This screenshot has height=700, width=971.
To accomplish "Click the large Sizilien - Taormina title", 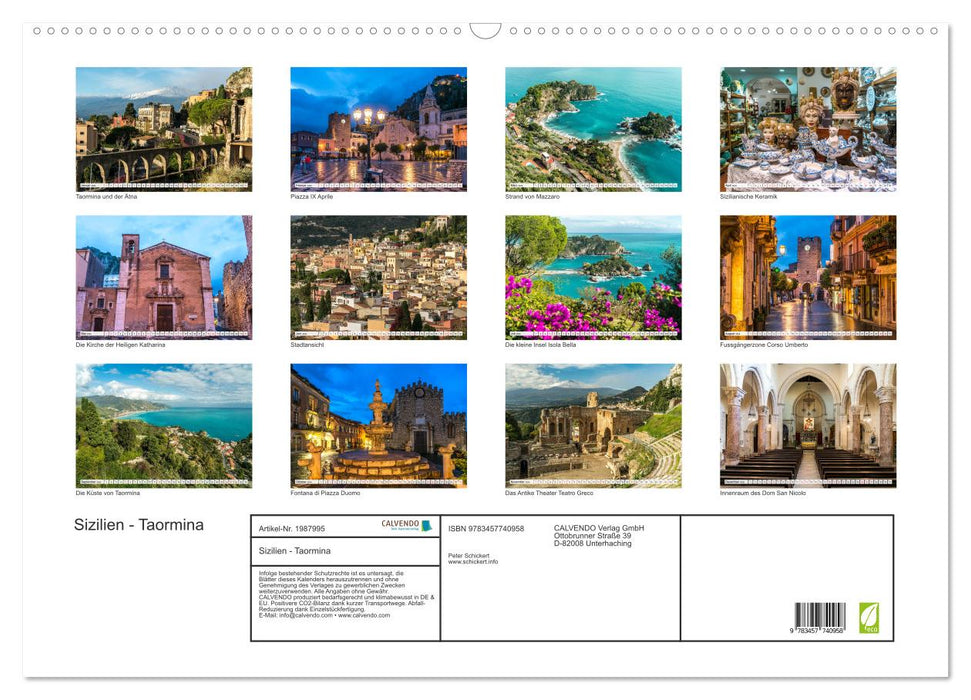I will [139, 525].
